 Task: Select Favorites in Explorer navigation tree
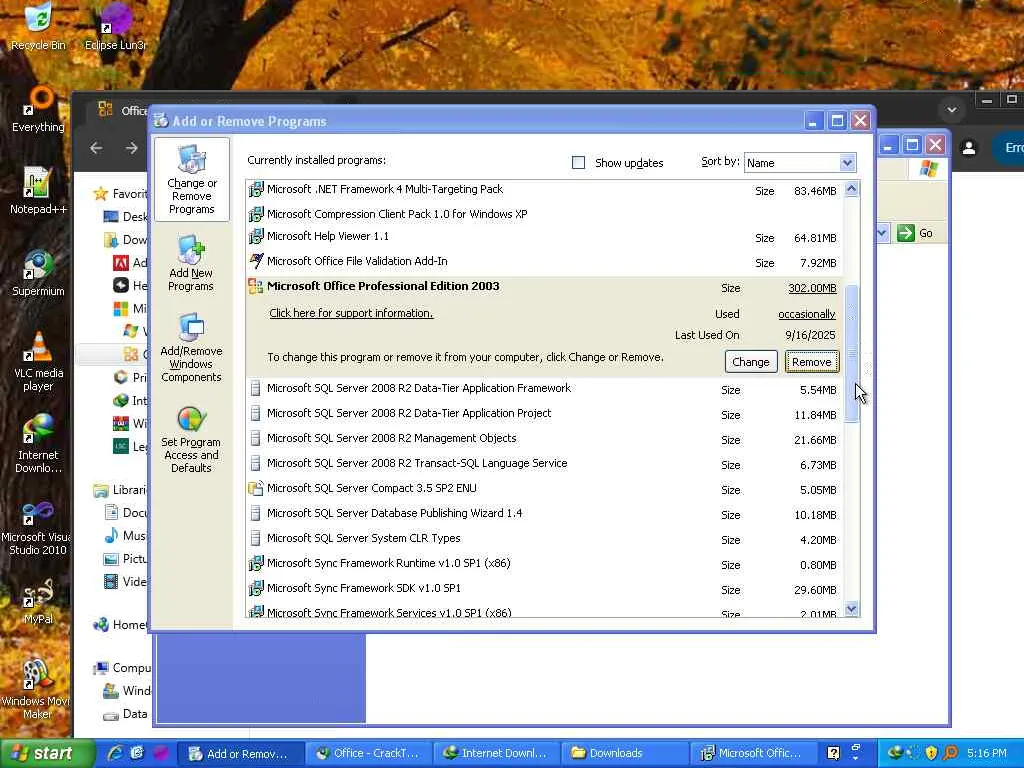tap(121, 193)
